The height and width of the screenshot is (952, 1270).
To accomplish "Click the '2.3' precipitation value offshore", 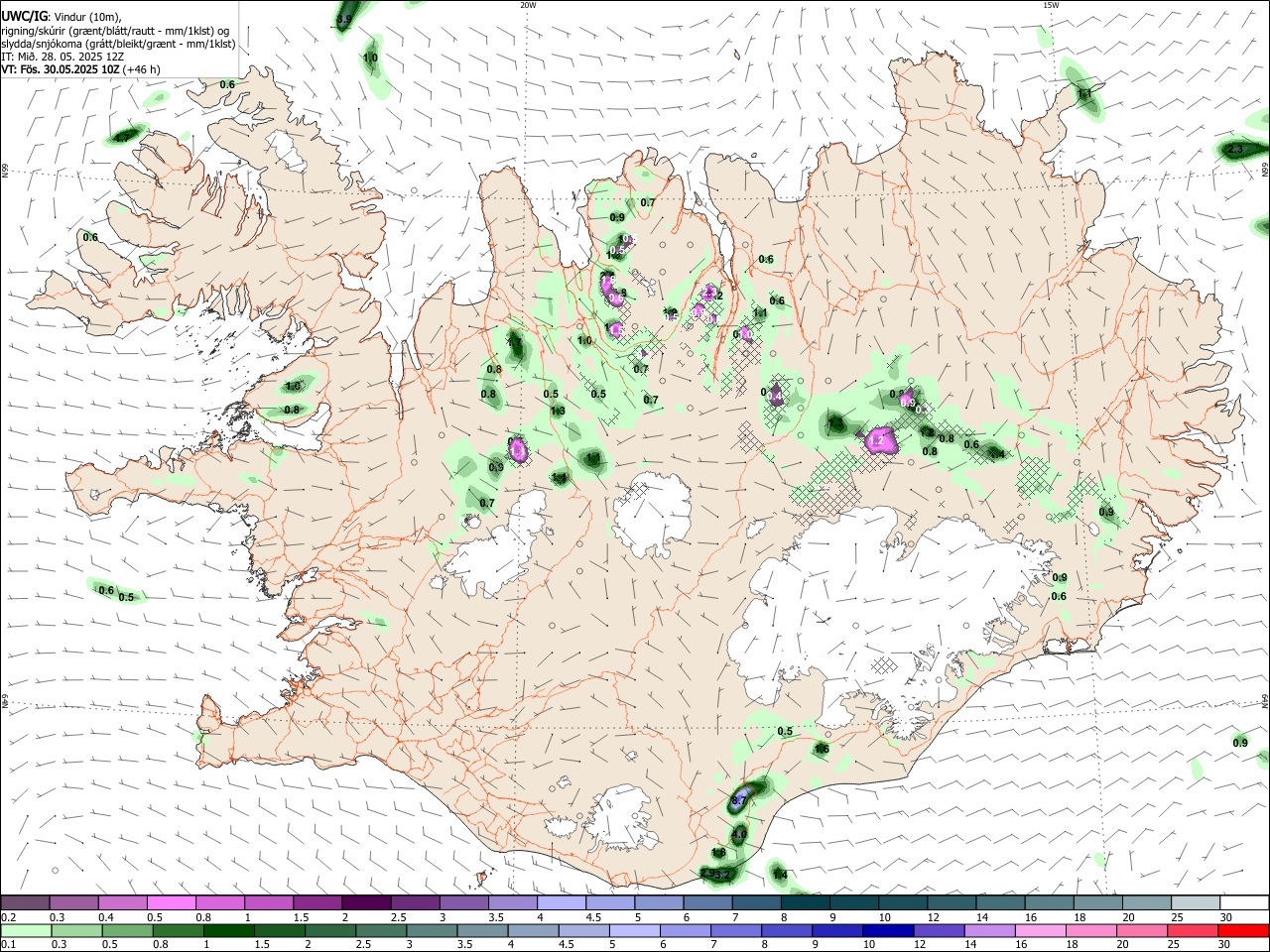I will click(x=1235, y=149).
